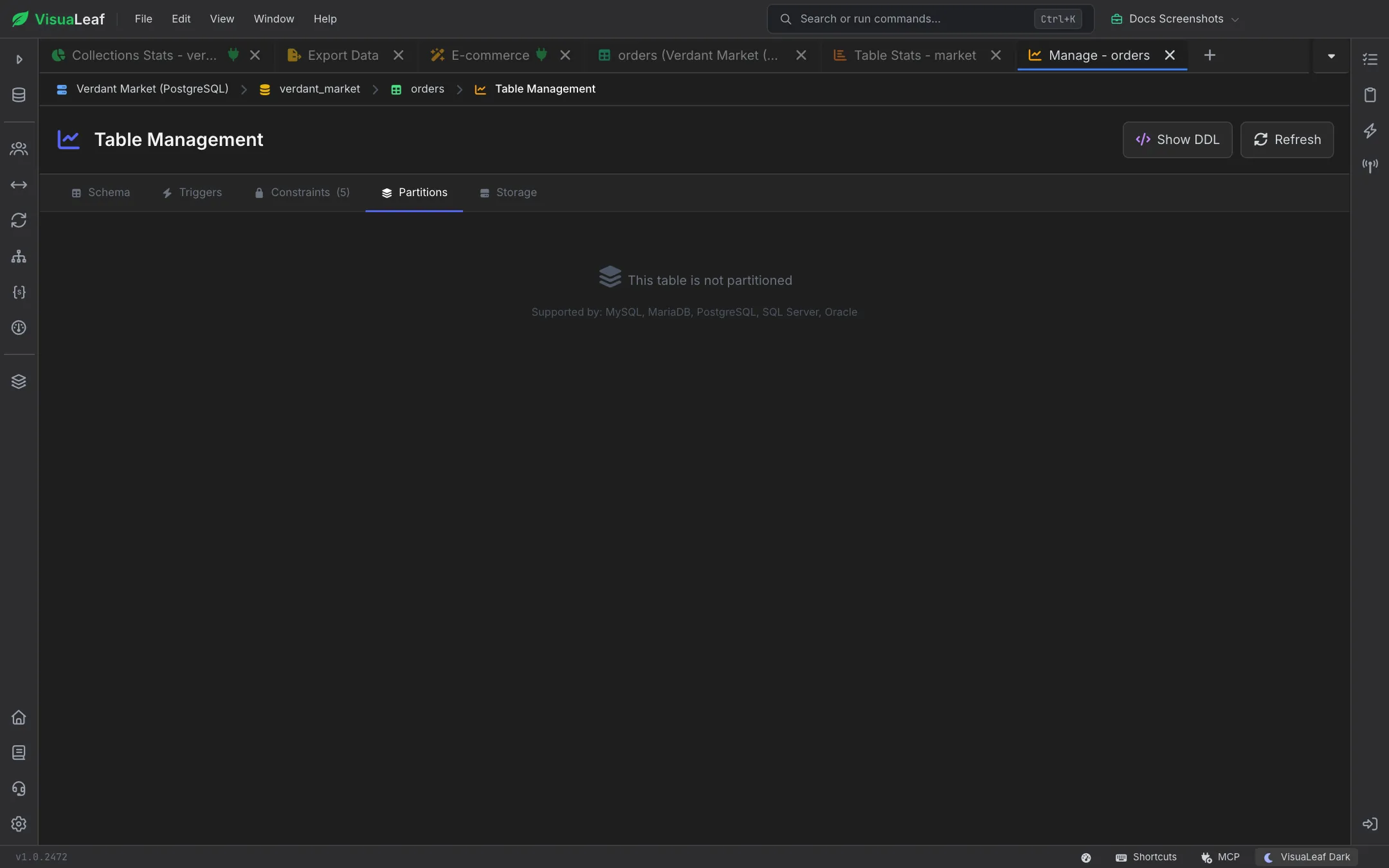This screenshot has height=868, width=1389.
Task: Open settings gear in the sidebar
Action: [19, 824]
